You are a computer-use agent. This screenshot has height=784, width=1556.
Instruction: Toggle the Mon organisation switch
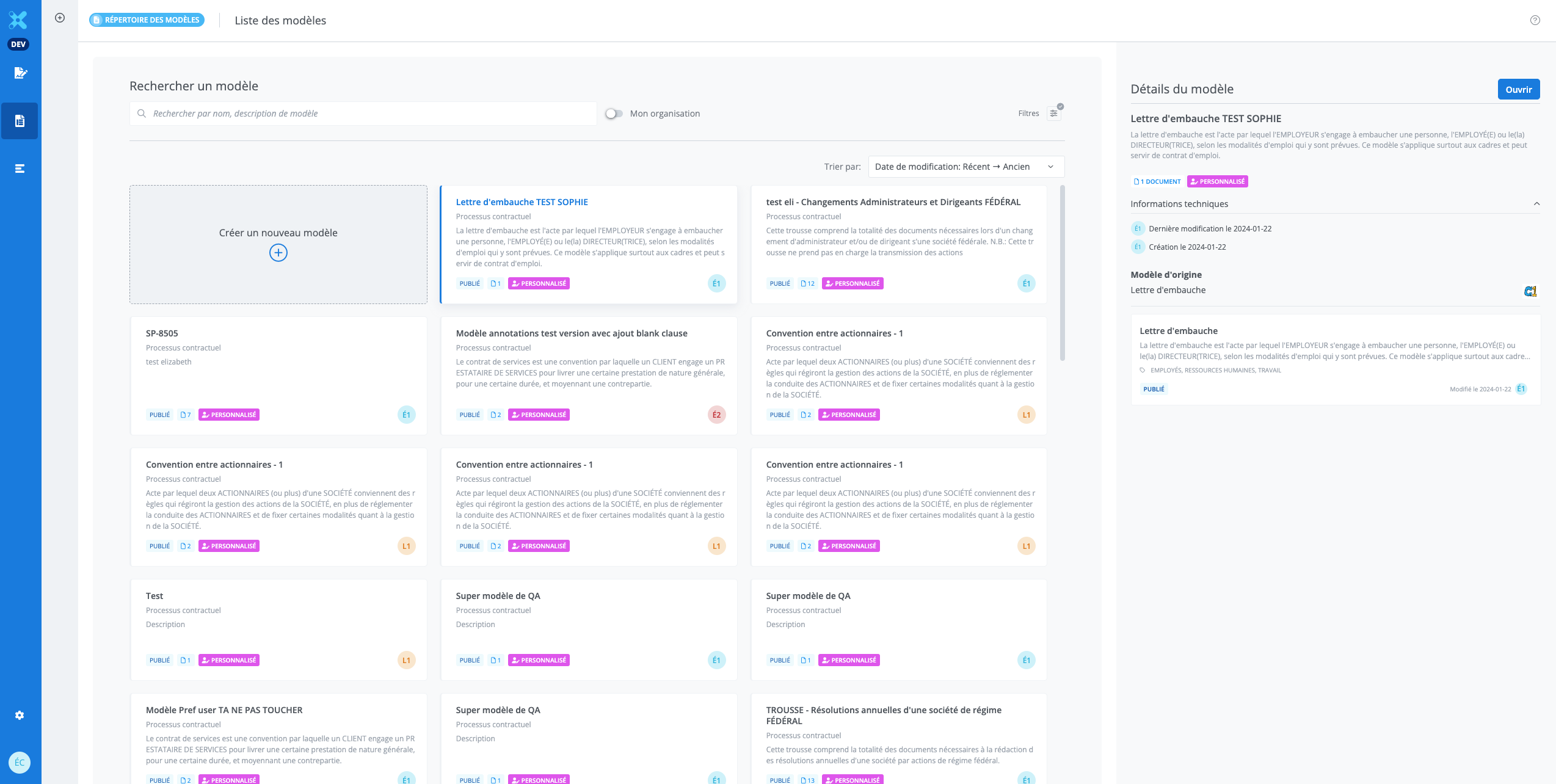(614, 114)
